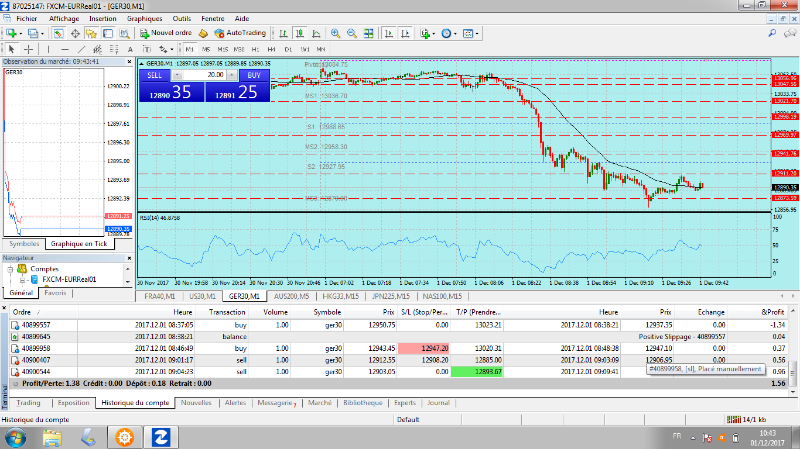
Task: Open the Graphiques menu
Action: click(144, 18)
